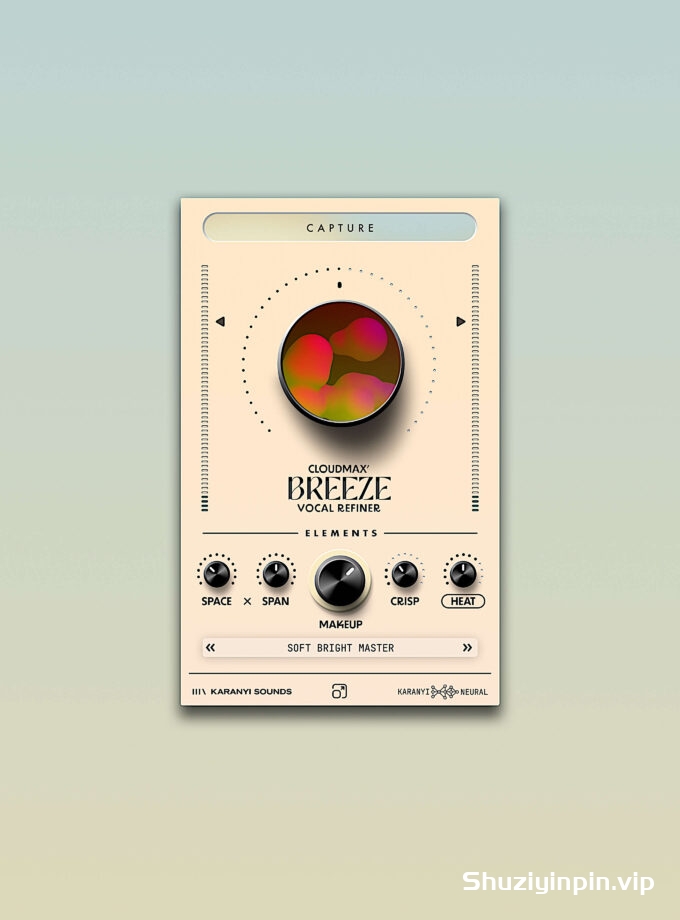Select next mode with right triangle arrow
Screen dimensions: 680x920
coord(461,322)
